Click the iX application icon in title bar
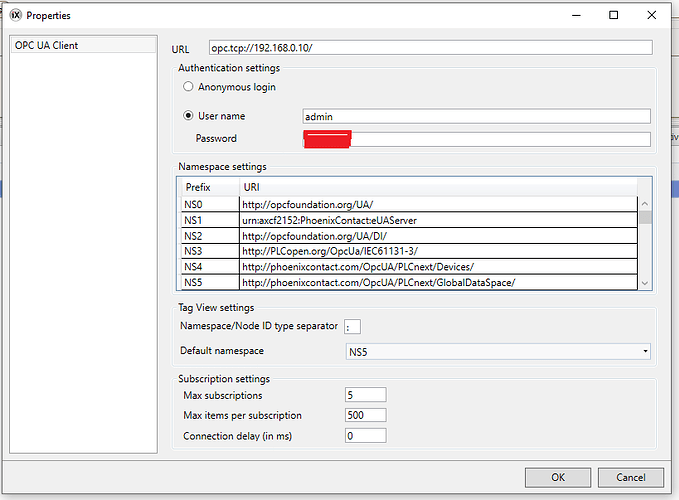The height and width of the screenshot is (500, 679). 15,16
